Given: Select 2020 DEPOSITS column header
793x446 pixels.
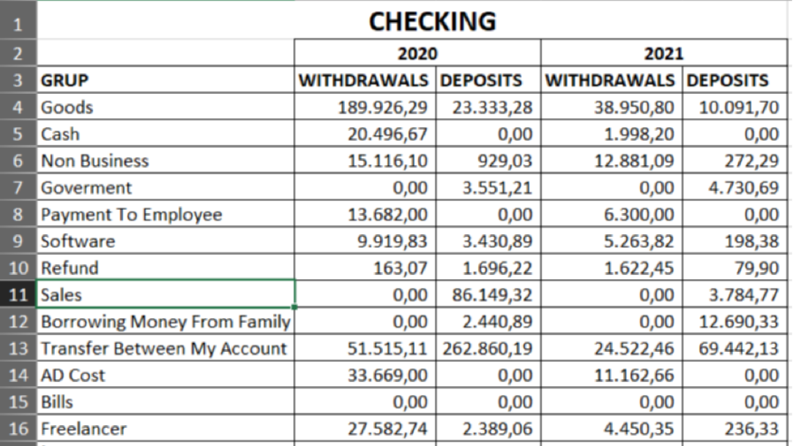Looking at the screenshot, I should [x=488, y=80].
